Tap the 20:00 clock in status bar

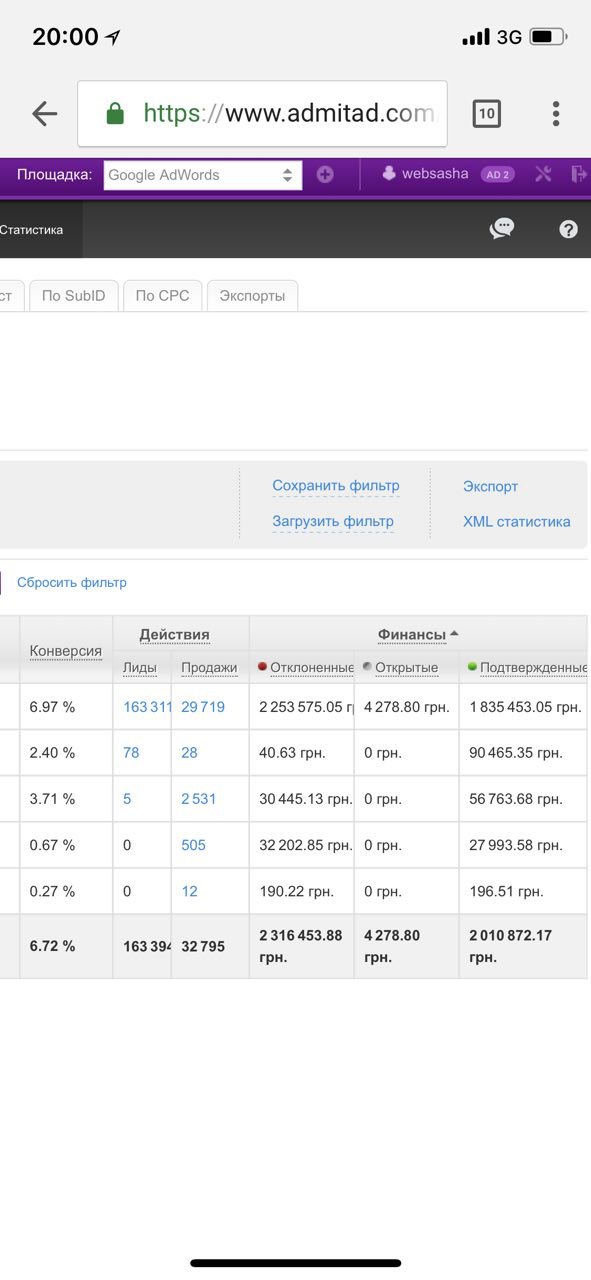point(65,37)
